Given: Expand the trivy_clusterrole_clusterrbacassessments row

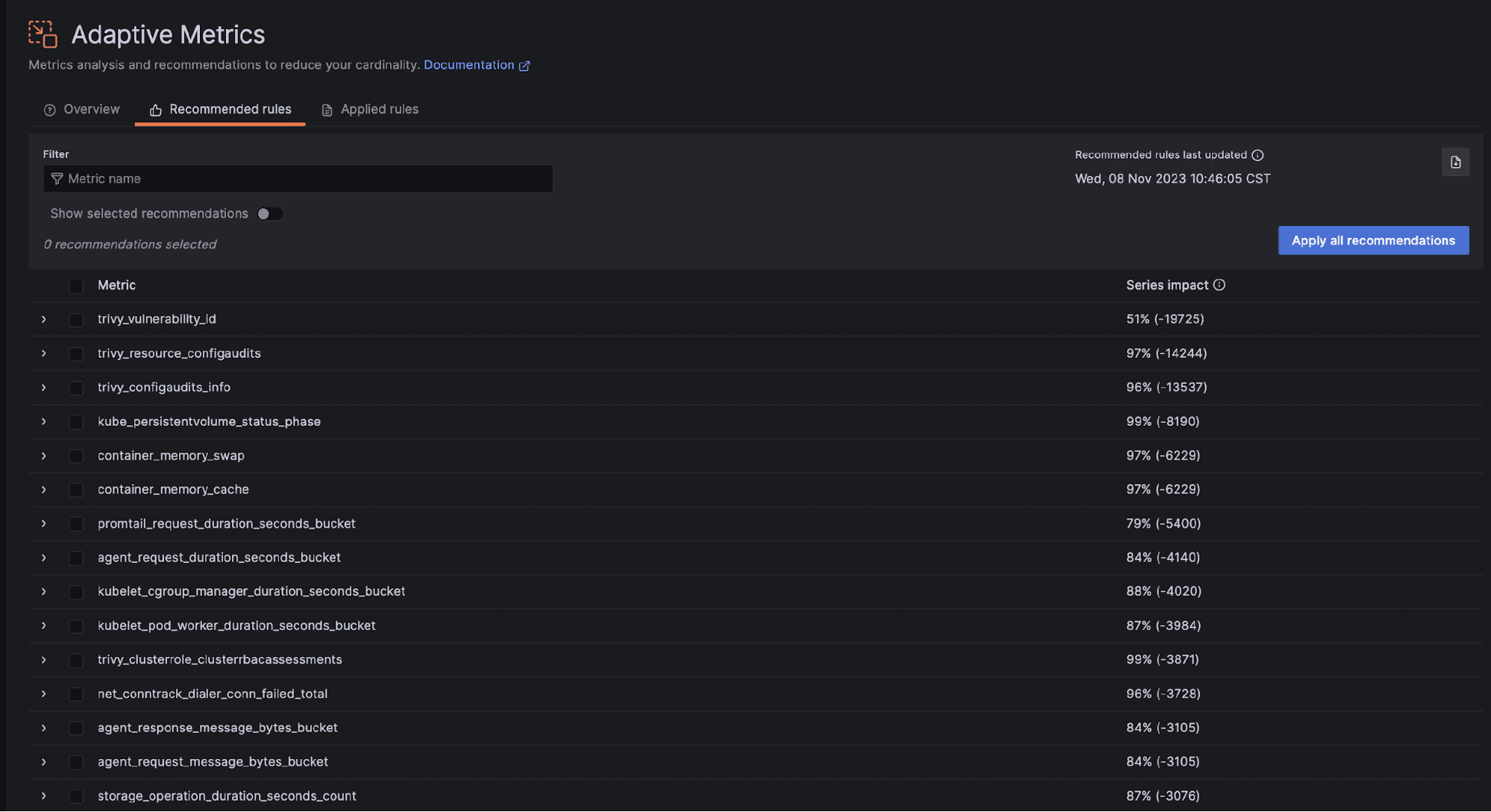Looking at the screenshot, I should tap(44, 660).
